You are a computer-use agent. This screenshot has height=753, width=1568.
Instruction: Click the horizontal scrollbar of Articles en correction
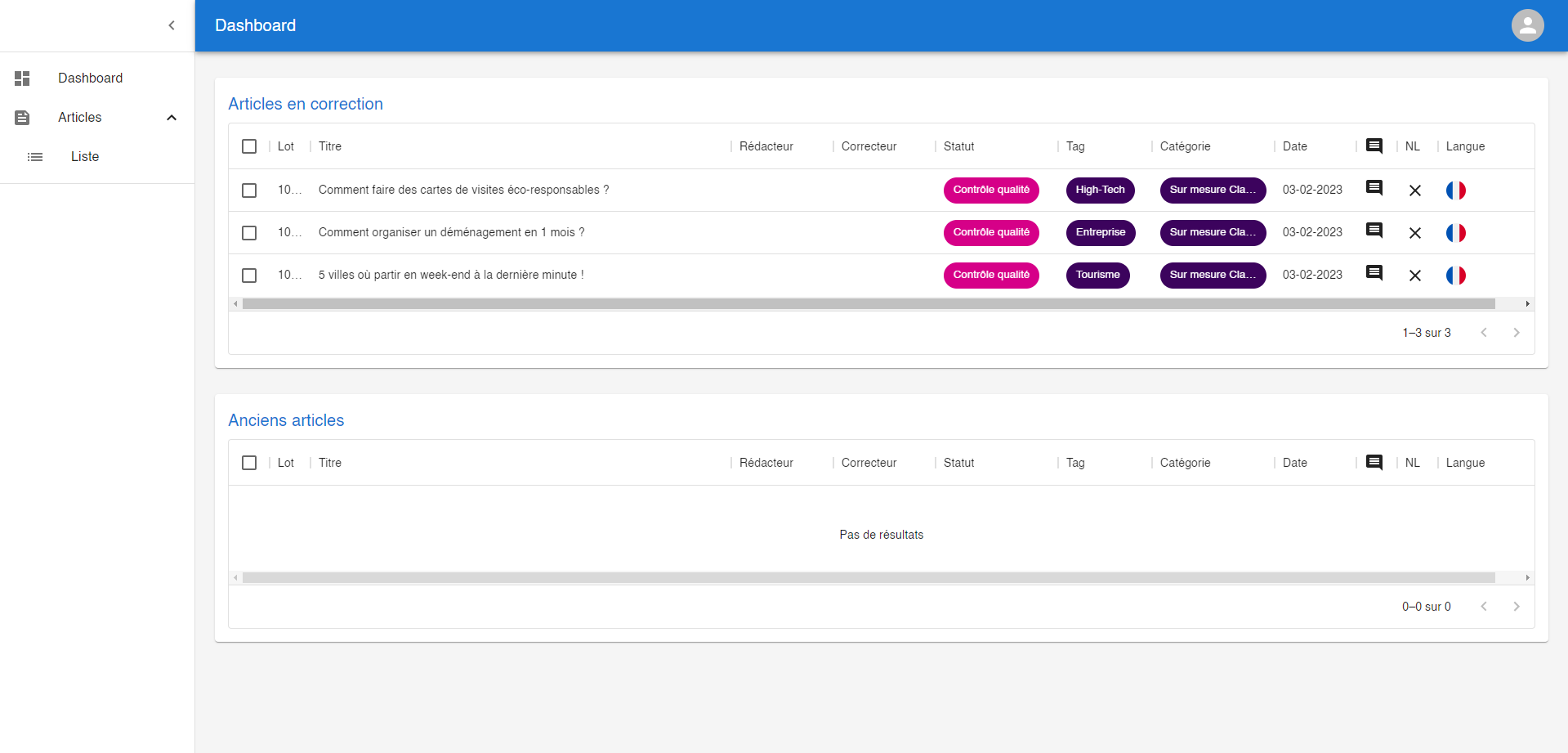coord(869,304)
